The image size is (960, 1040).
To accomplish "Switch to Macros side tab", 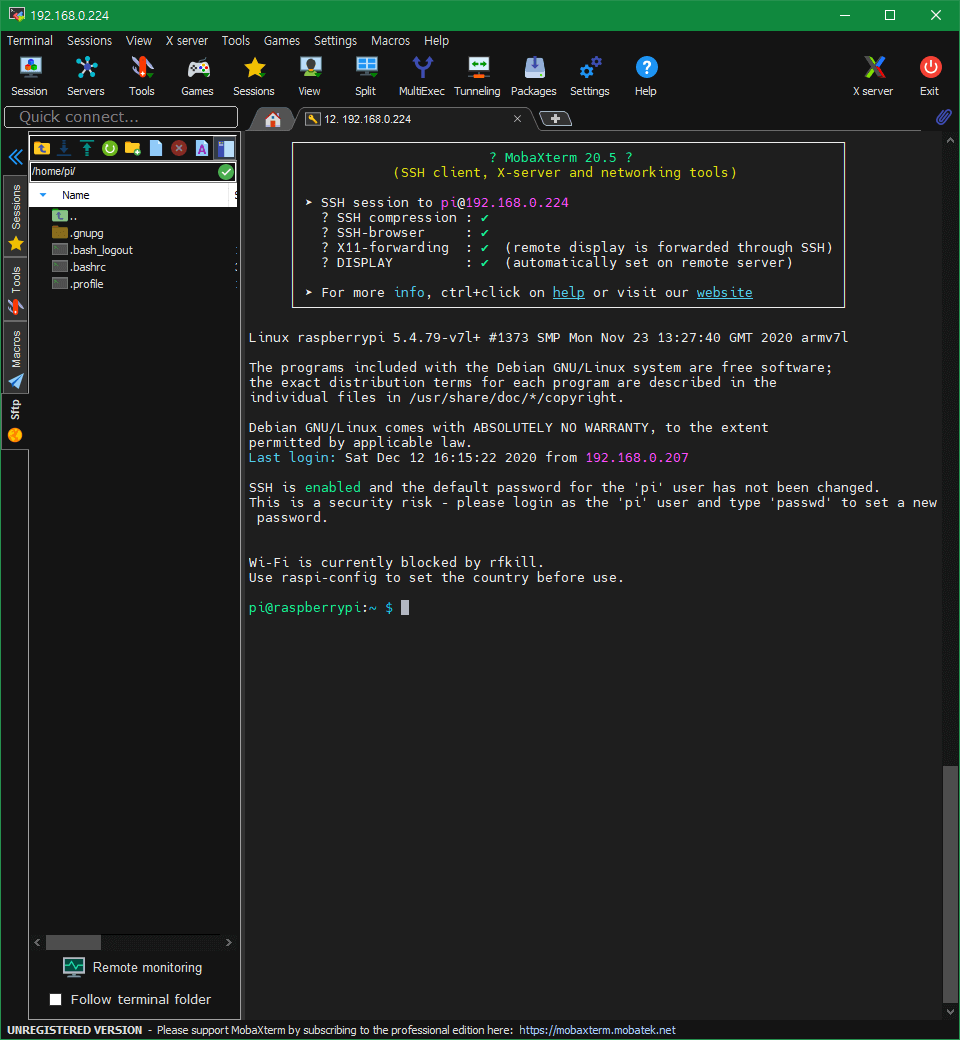I will click(x=15, y=358).
